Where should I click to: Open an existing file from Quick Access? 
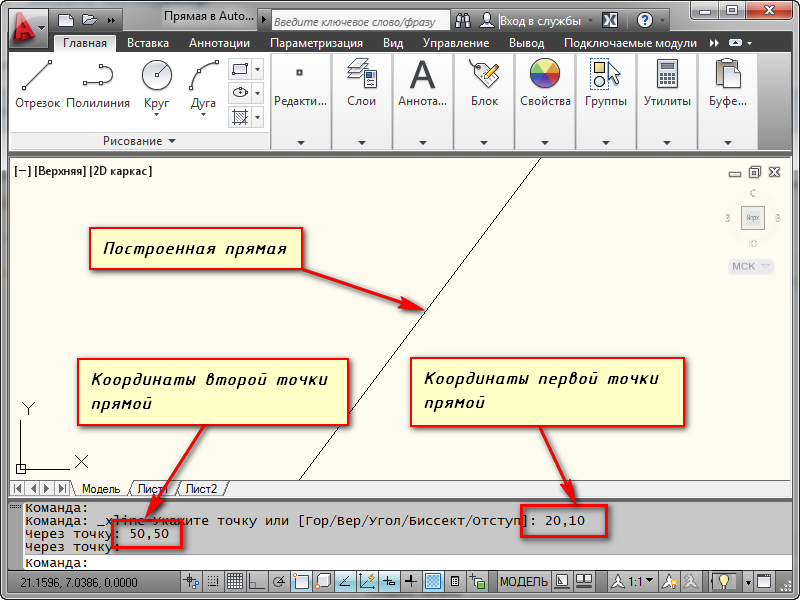90,20
